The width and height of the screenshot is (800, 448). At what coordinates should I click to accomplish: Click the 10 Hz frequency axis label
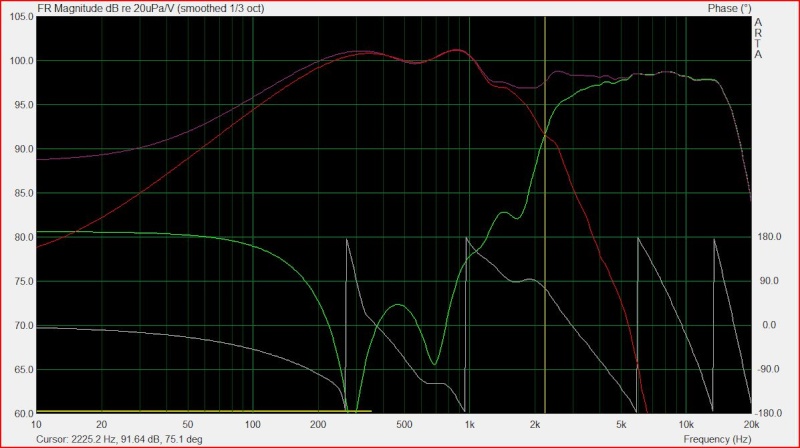(x=36, y=425)
